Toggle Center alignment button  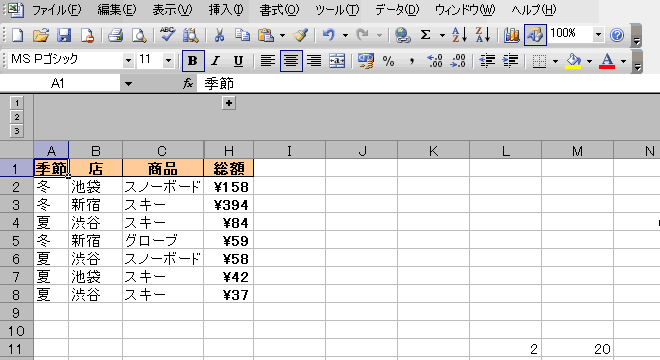click(291, 61)
